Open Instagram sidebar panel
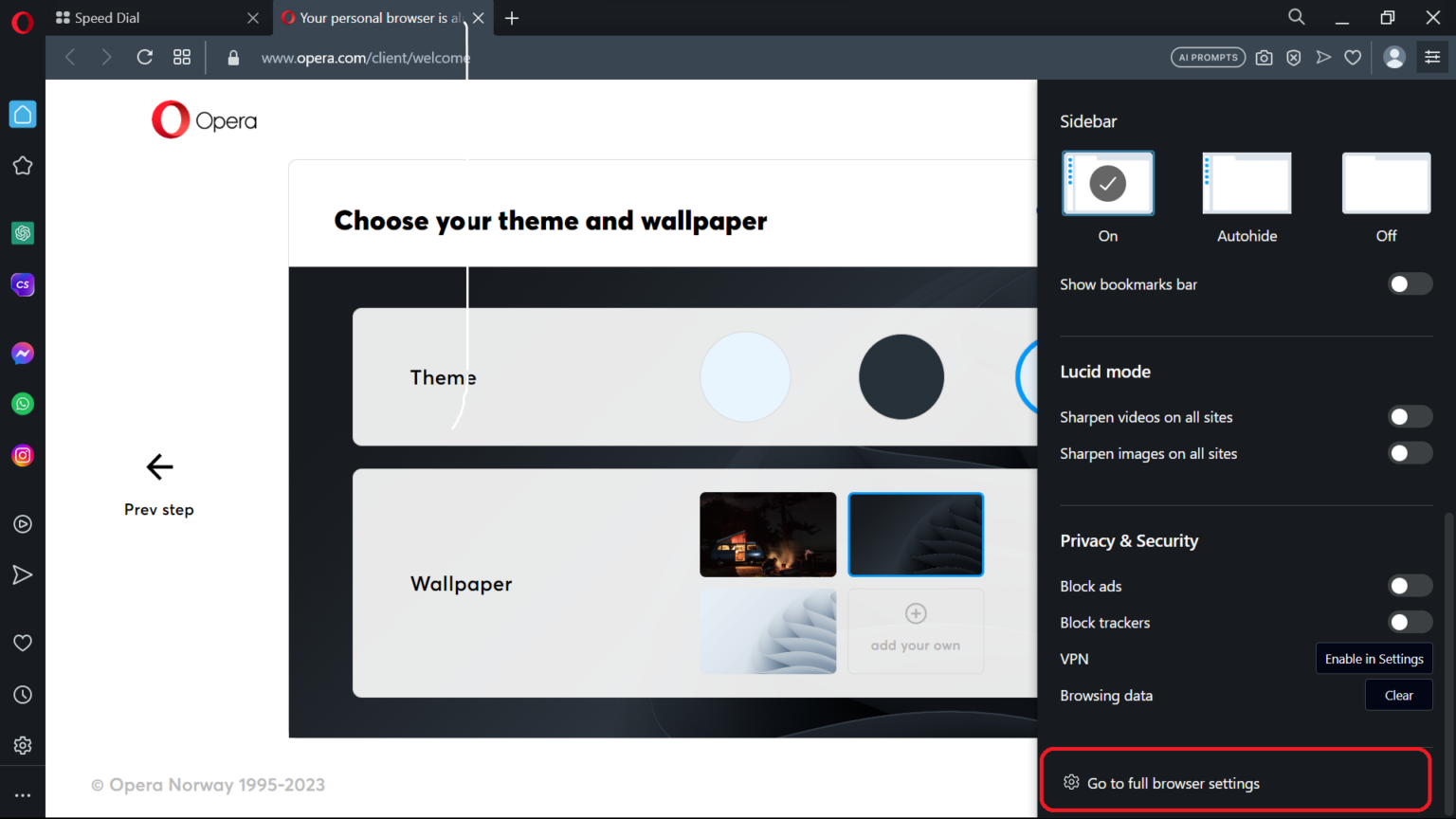This screenshot has height=819, width=1456. pyautogui.click(x=23, y=455)
